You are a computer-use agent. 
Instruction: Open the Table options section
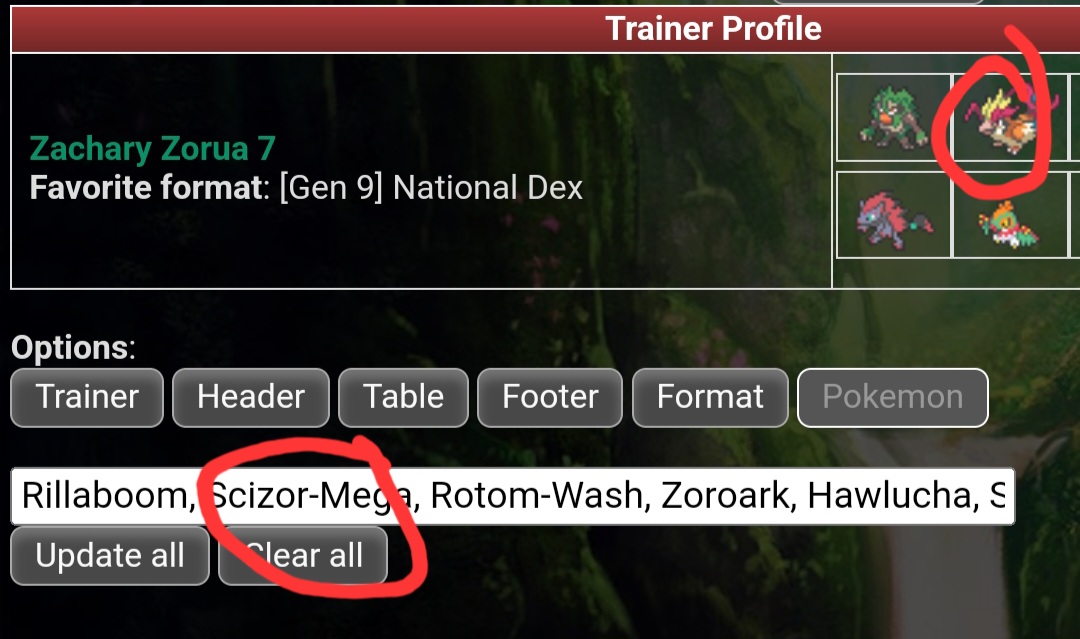pos(404,397)
